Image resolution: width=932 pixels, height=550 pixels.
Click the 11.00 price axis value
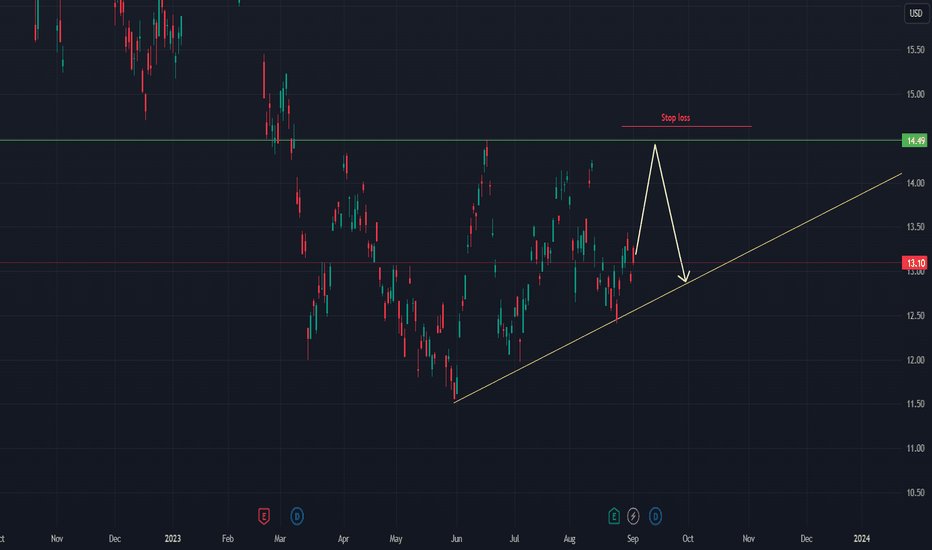coord(915,448)
